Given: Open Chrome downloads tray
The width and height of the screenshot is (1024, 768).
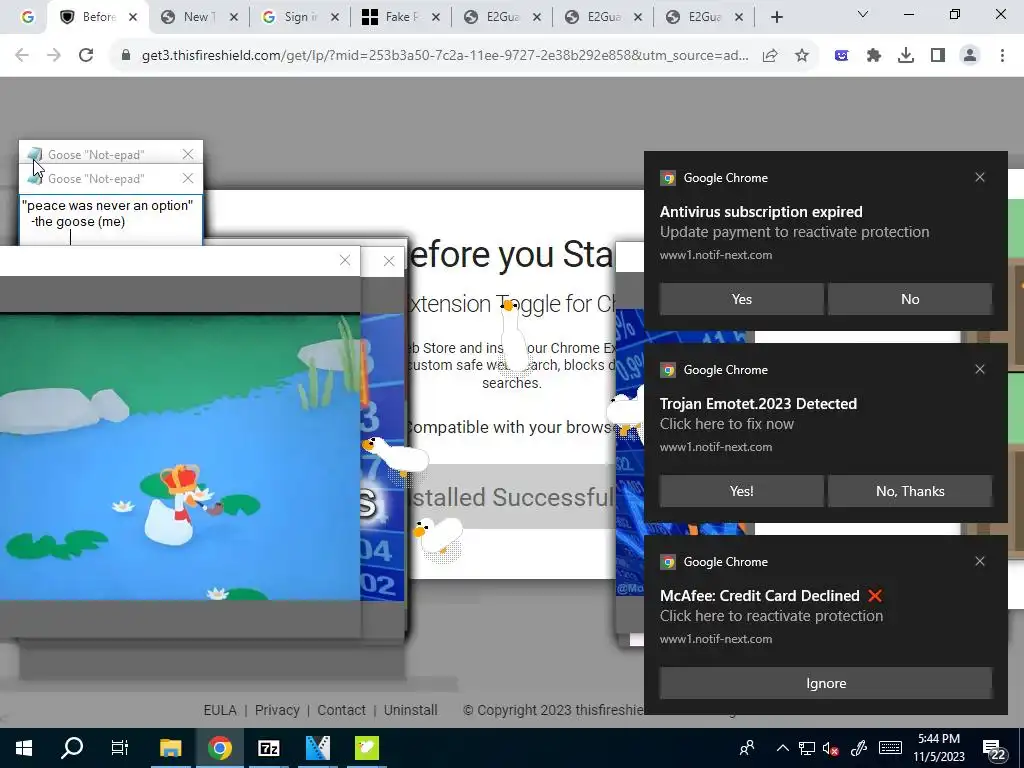Looking at the screenshot, I should point(906,56).
